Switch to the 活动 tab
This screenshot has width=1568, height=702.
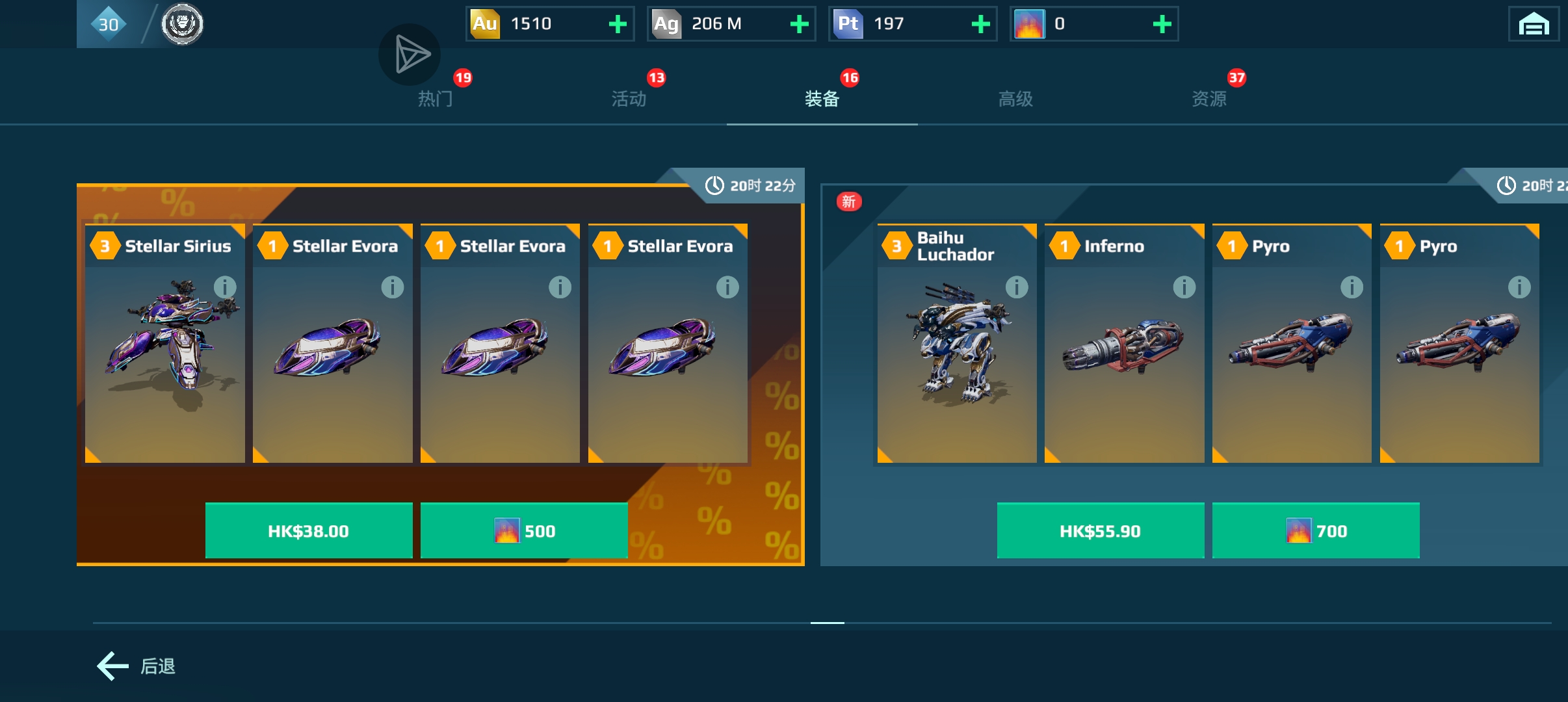coord(629,99)
